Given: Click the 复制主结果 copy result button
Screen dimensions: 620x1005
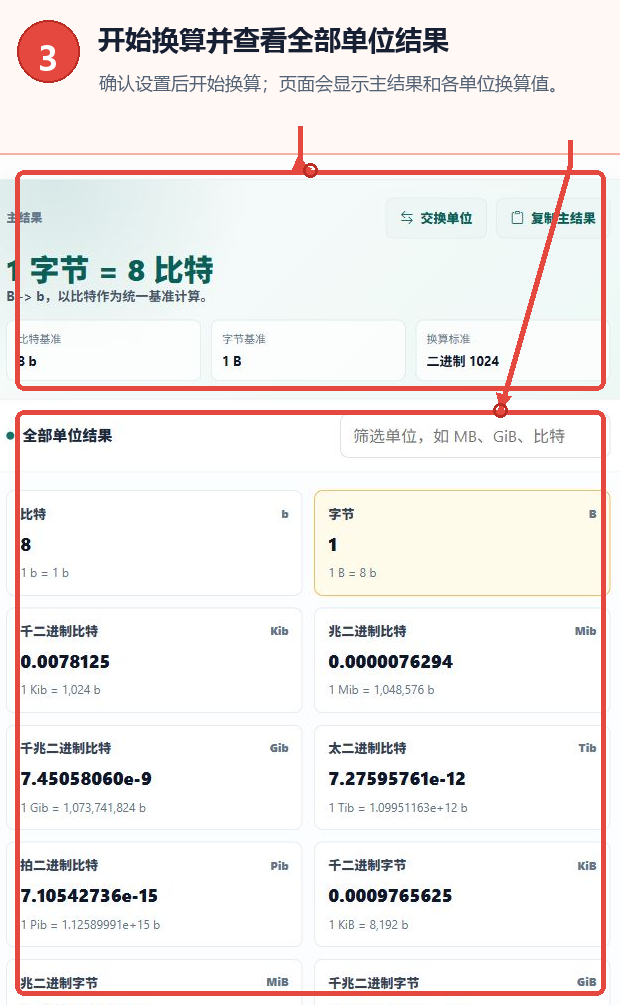Looking at the screenshot, I should point(554,218).
